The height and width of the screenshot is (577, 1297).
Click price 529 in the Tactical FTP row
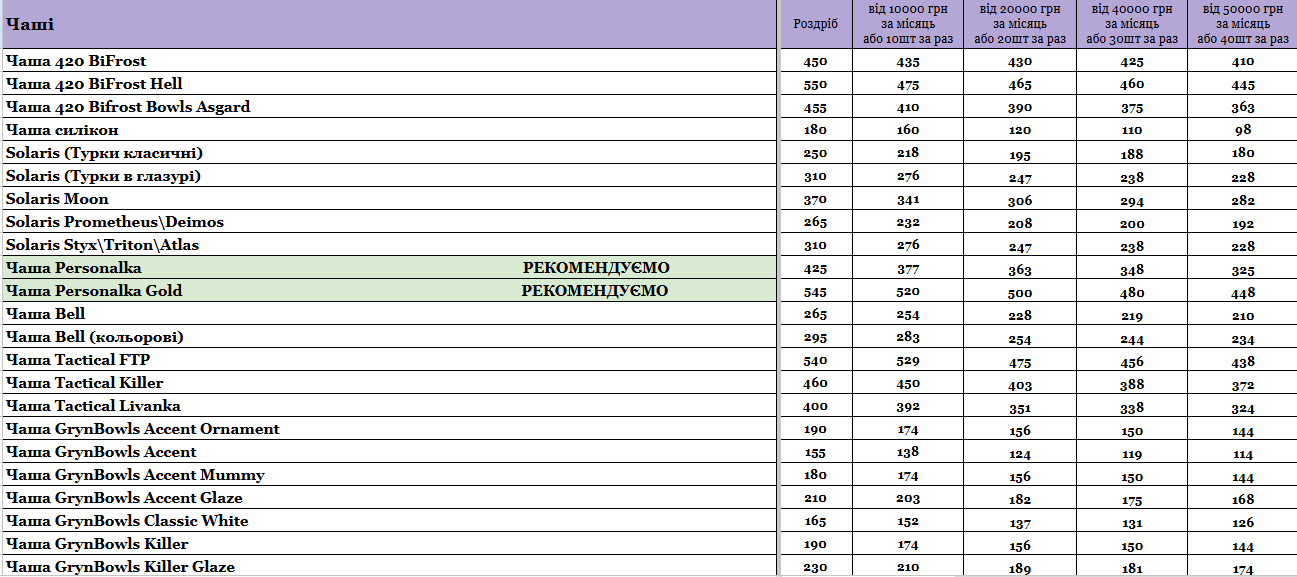pyautogui.click(x=908, y=361)
